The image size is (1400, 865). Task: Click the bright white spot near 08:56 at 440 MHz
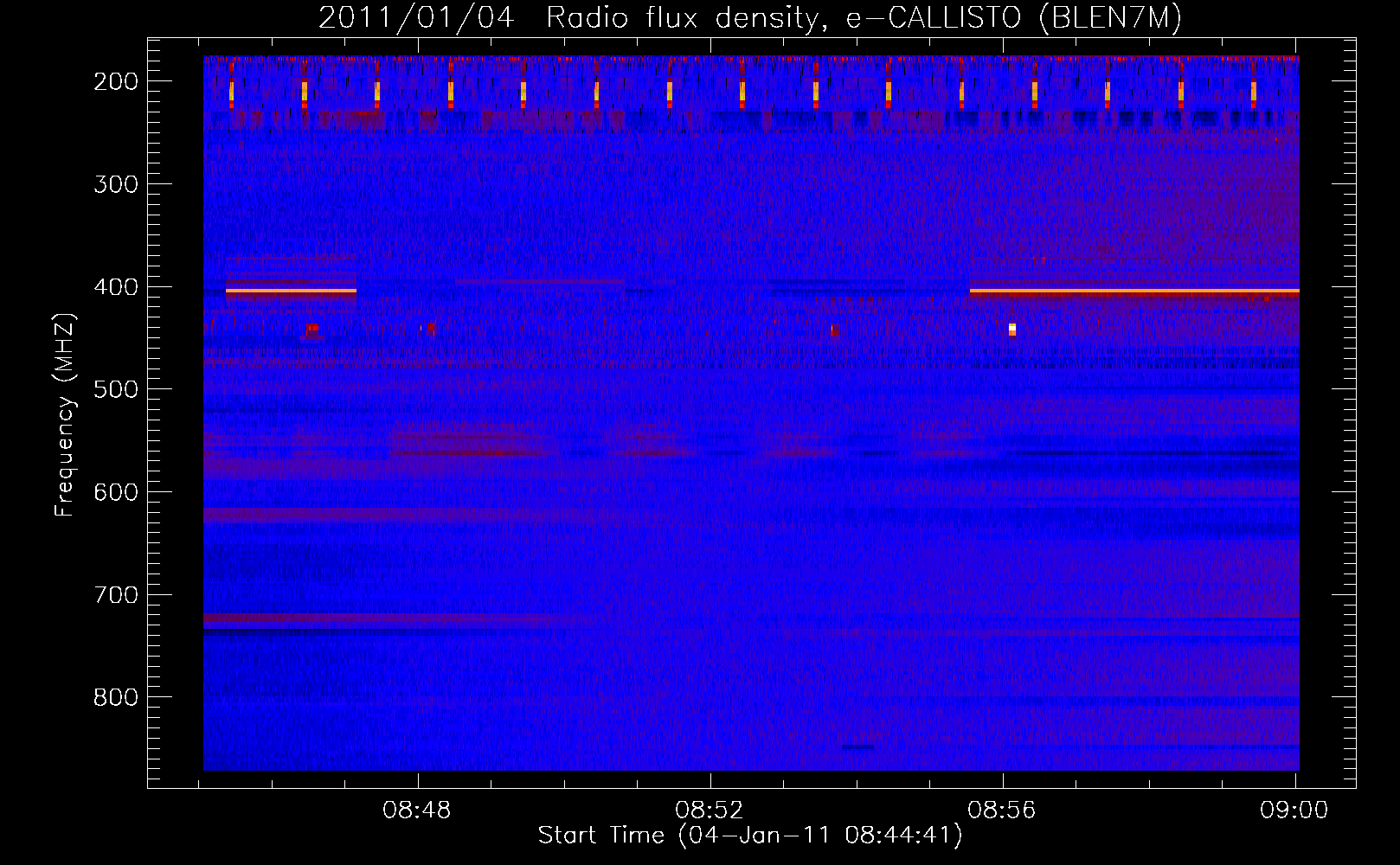coord(1012,329)
